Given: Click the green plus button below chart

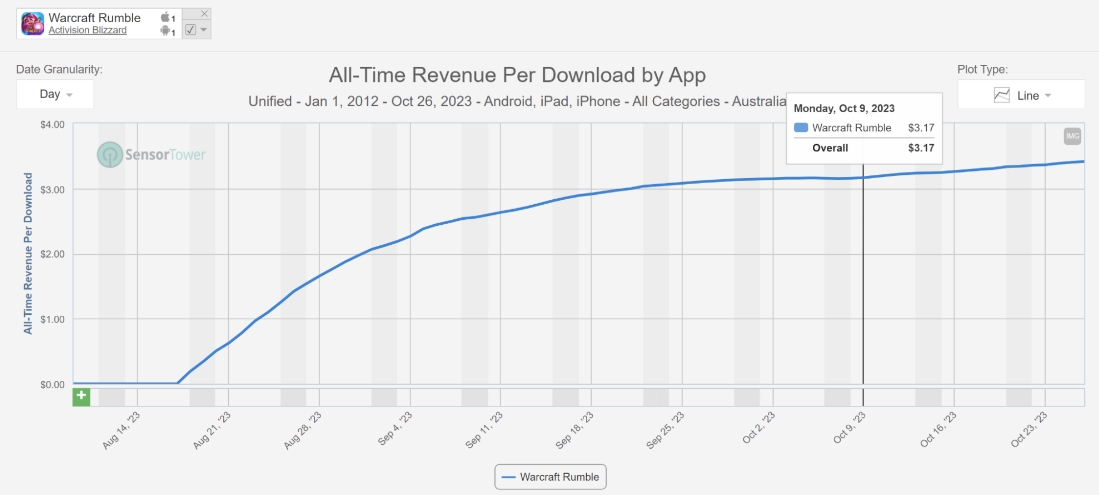Looking at the screenshot, I should (x=81, y=397).
